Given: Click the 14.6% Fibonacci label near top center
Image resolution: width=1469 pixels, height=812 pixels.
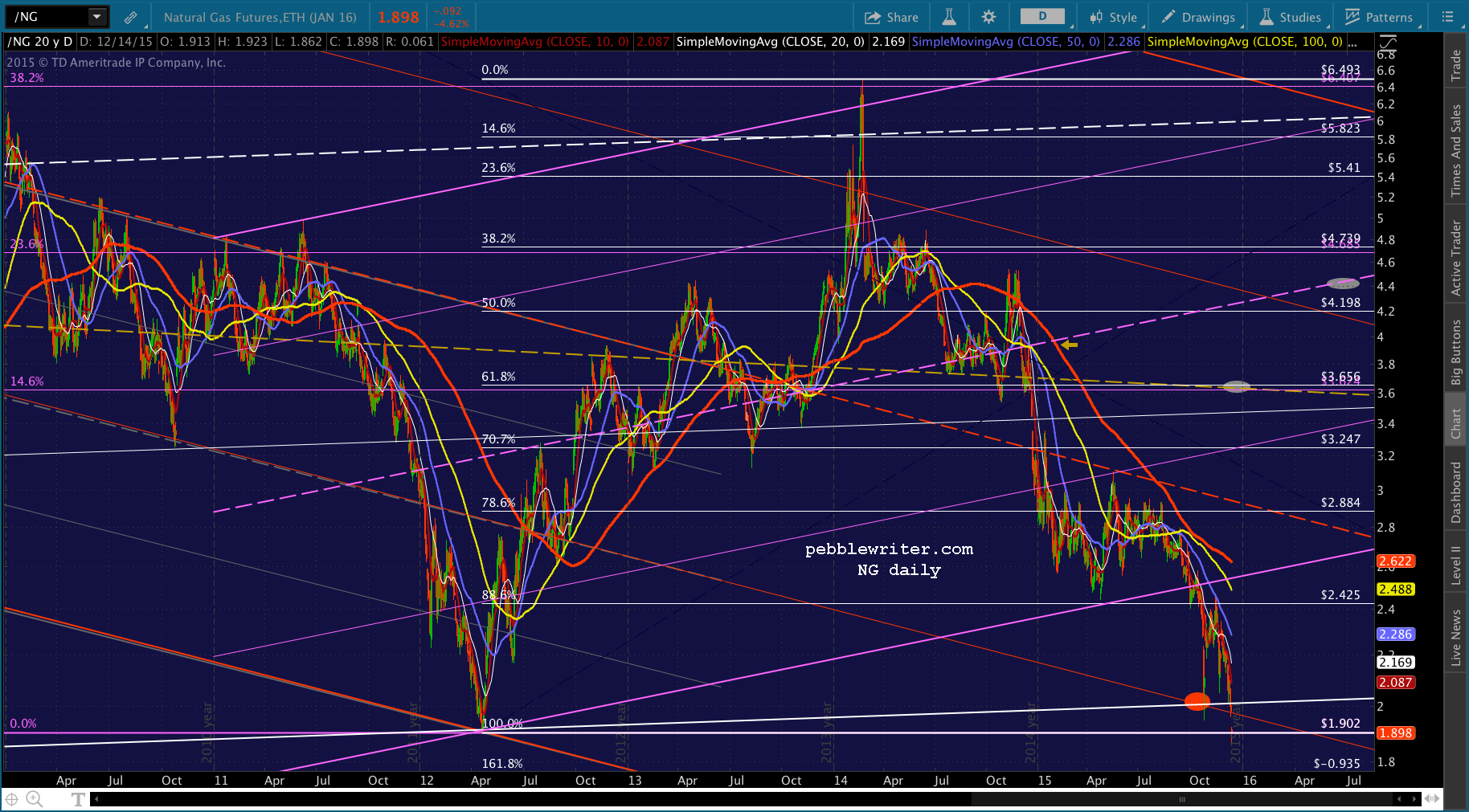Looking at the screenshot, I should [x=498, y=129].
